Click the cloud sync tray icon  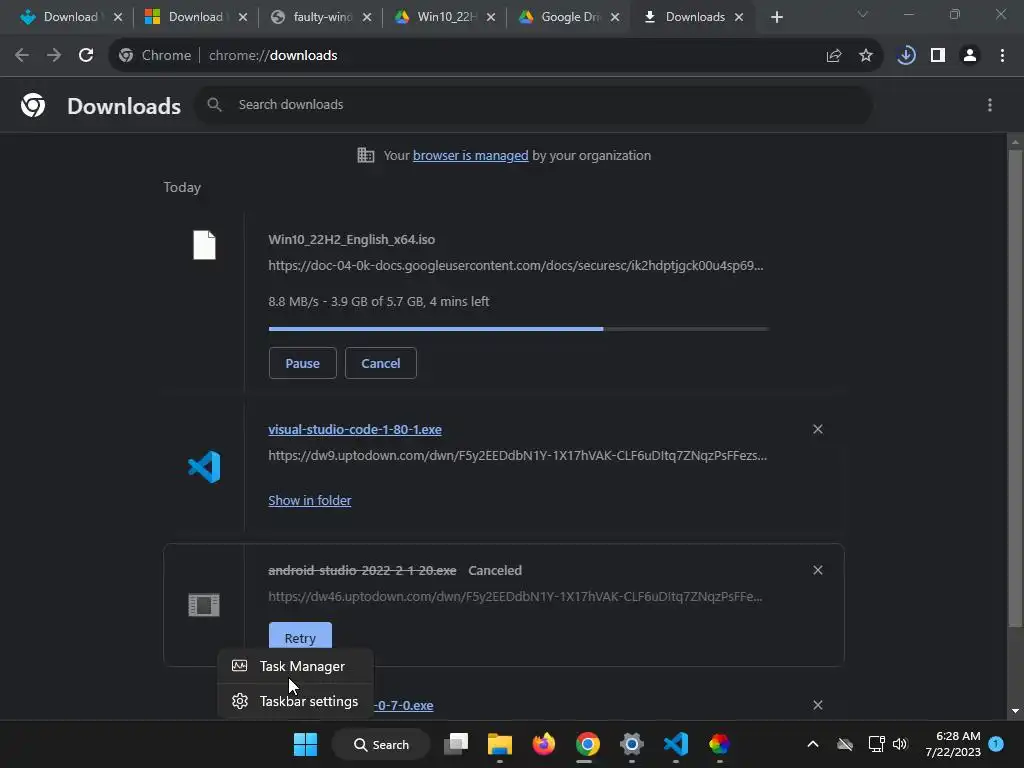pos(844,744)
